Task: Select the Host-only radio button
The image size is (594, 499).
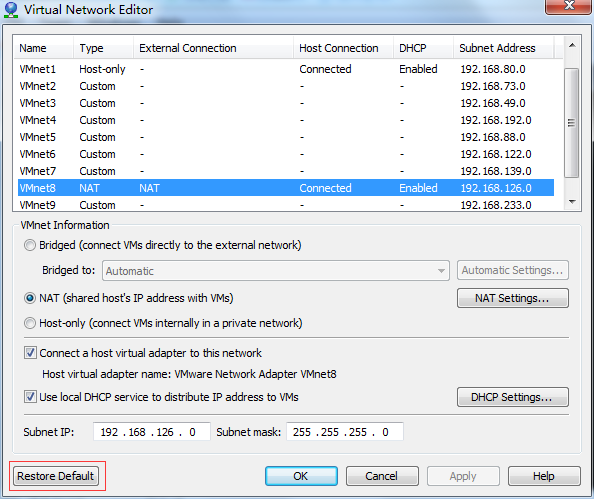Action: [30, 324]
